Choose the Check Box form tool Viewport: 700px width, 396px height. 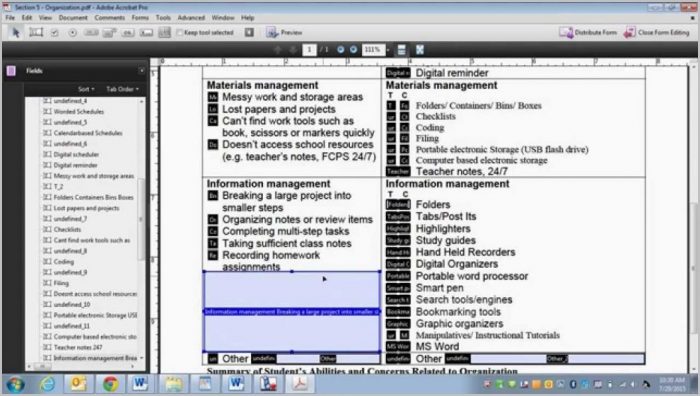[x=54, y=33]
